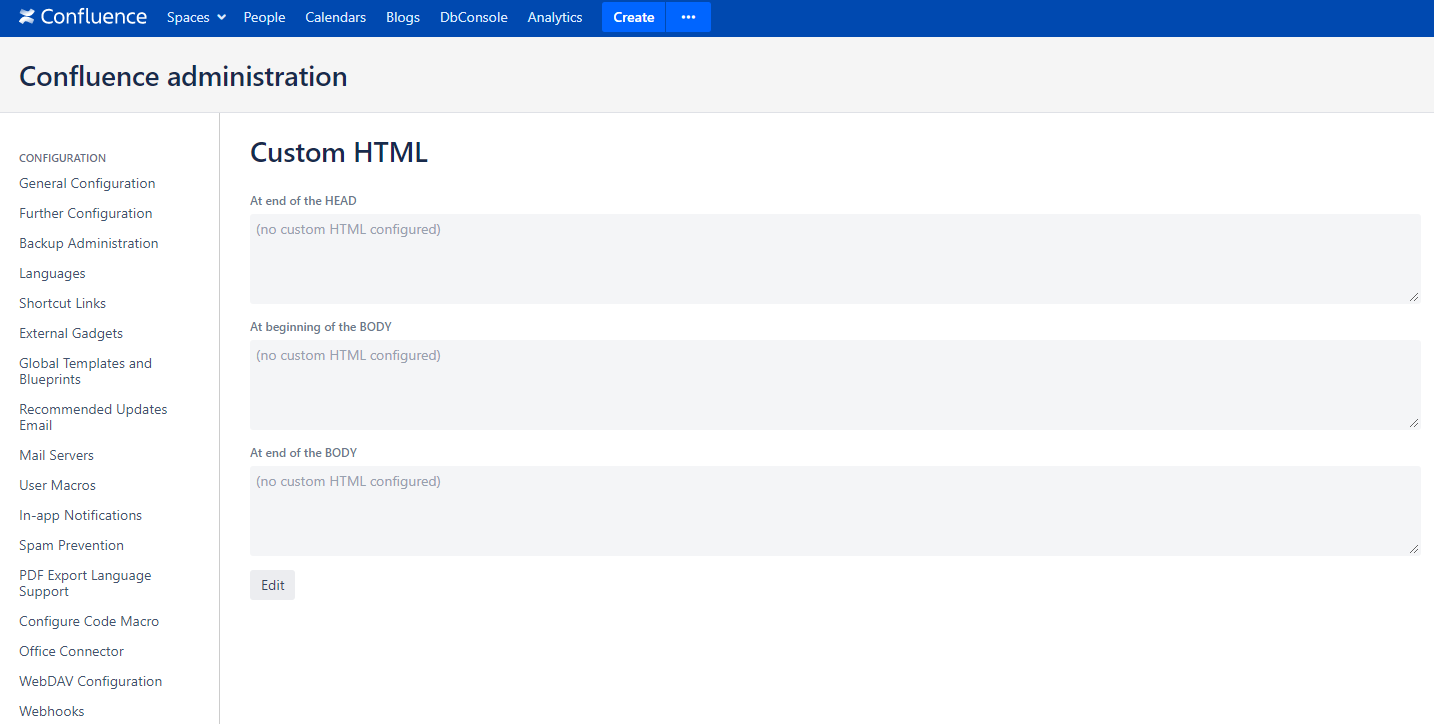The width and height of the screenshot is (1434, 724).
Task: Click resize handle of the HEAD text area
Action: pos(1414,297)
